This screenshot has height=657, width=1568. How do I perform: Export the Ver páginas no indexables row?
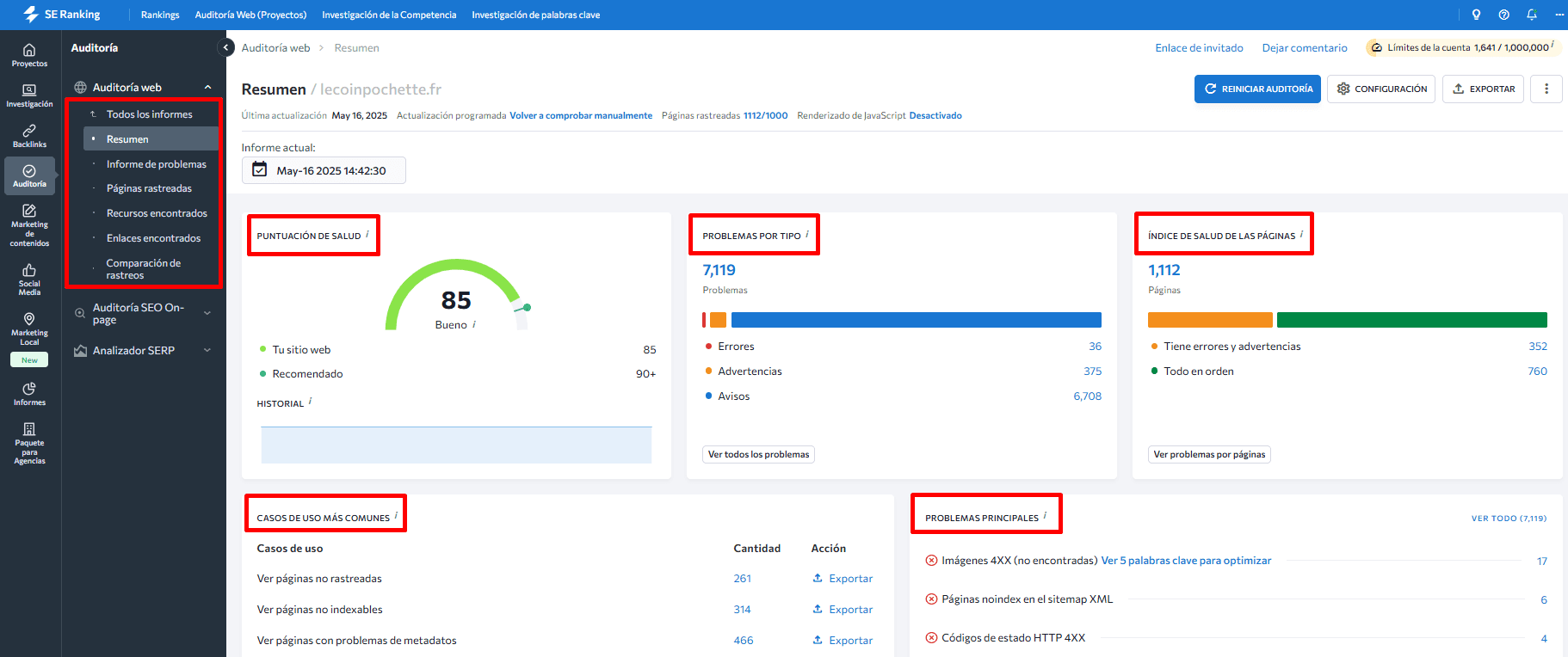coord(843,610)
